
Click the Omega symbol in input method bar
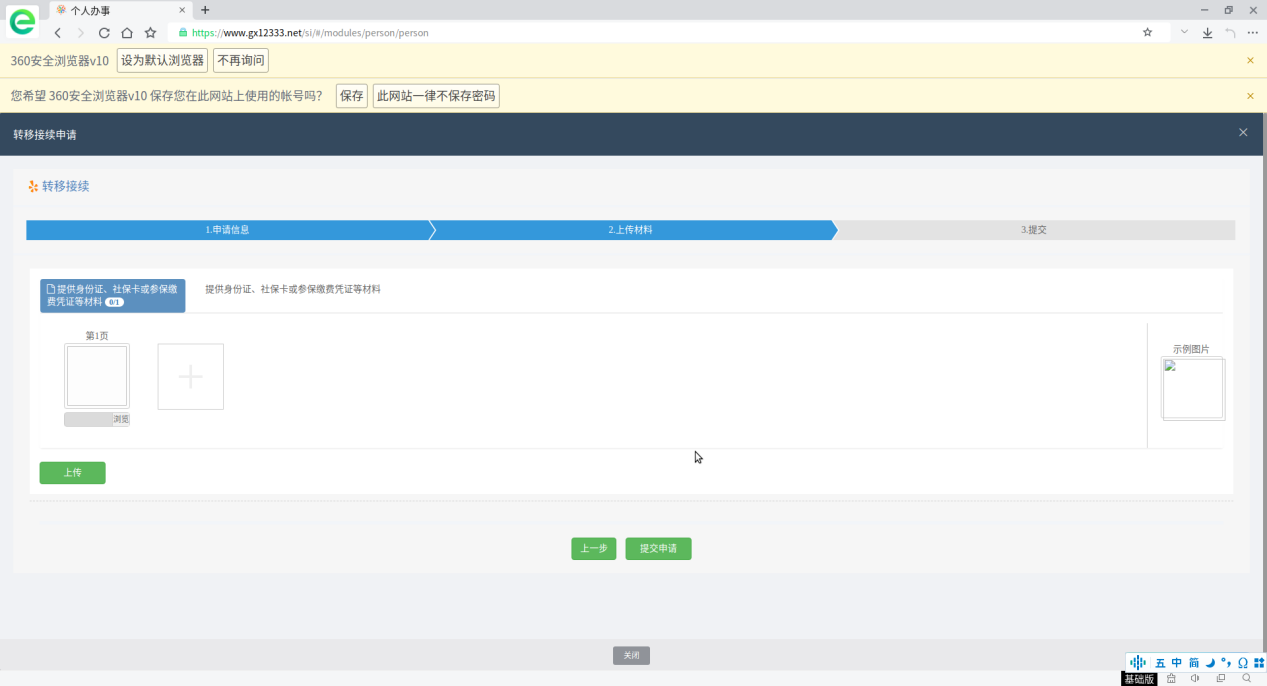coord(1242,663)
